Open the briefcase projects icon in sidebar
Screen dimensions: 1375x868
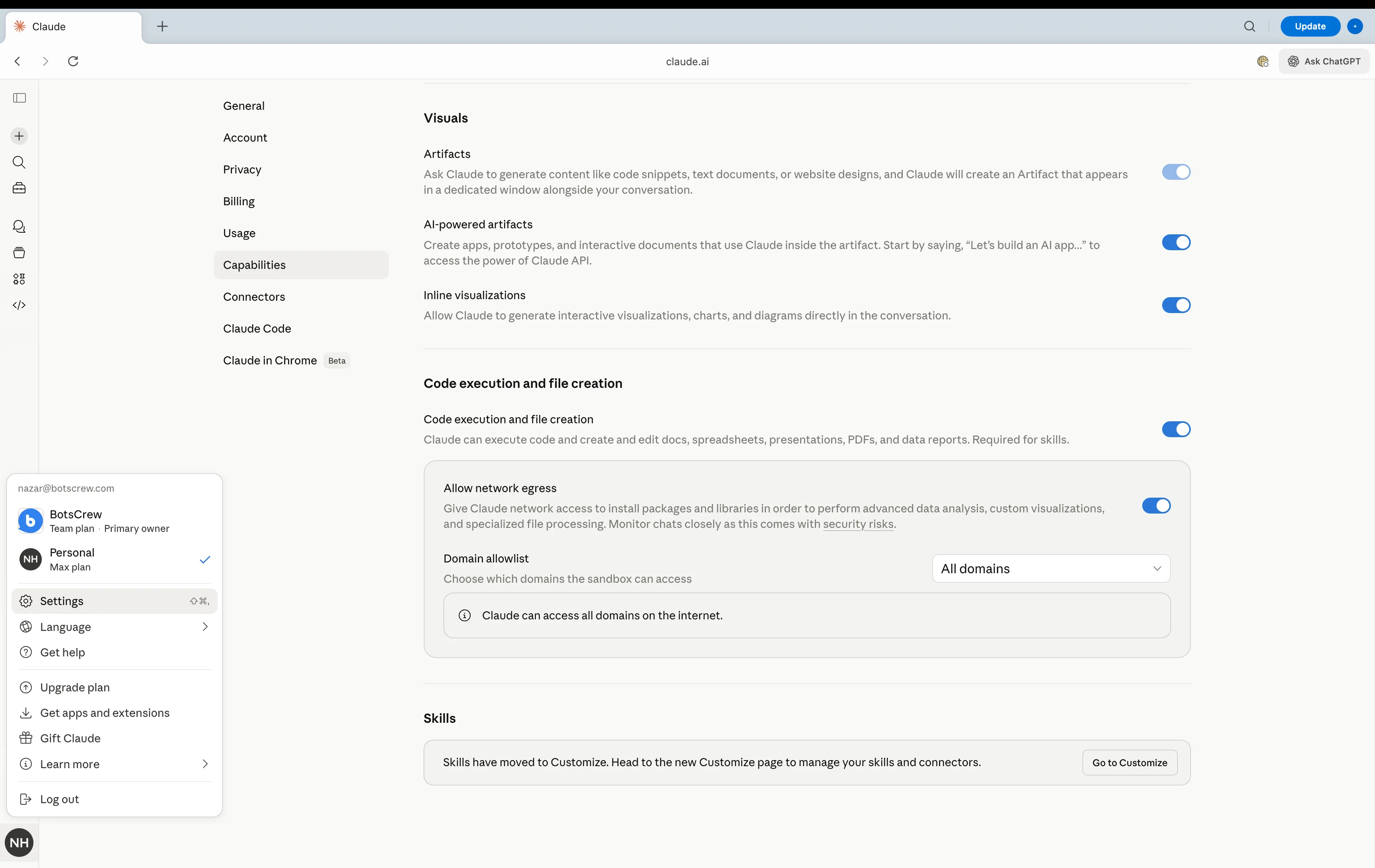point(19,188)
